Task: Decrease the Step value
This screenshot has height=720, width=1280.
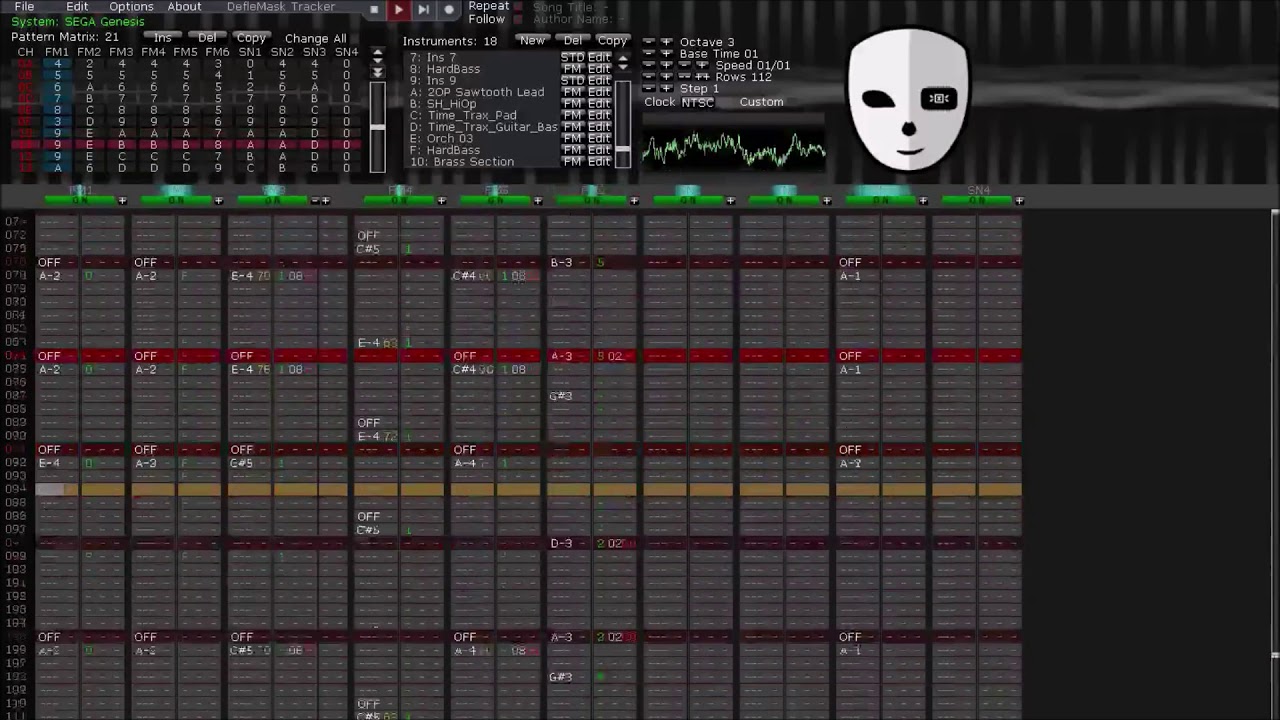Action: [649, 89]
